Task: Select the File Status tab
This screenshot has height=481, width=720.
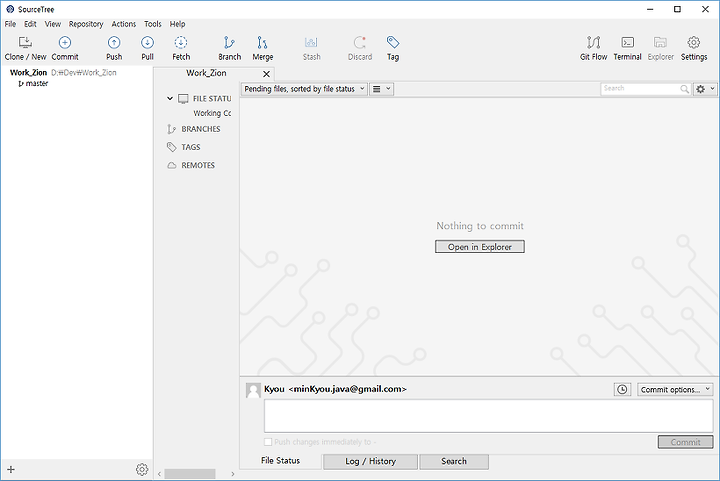Action: pos(281,460)
